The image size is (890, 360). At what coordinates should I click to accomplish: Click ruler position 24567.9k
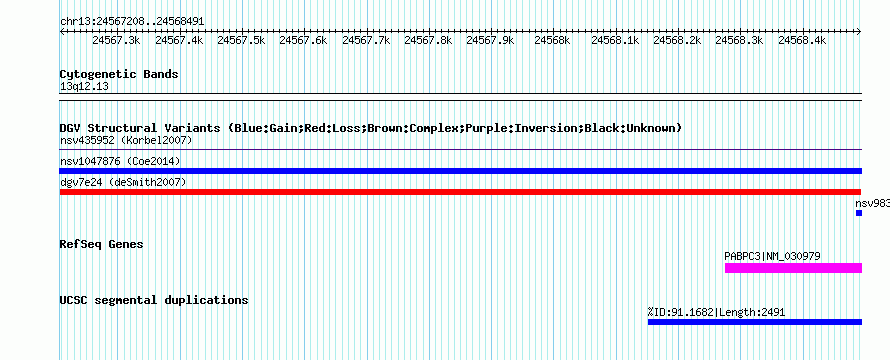pyautogui.click(x=490, y=40)
